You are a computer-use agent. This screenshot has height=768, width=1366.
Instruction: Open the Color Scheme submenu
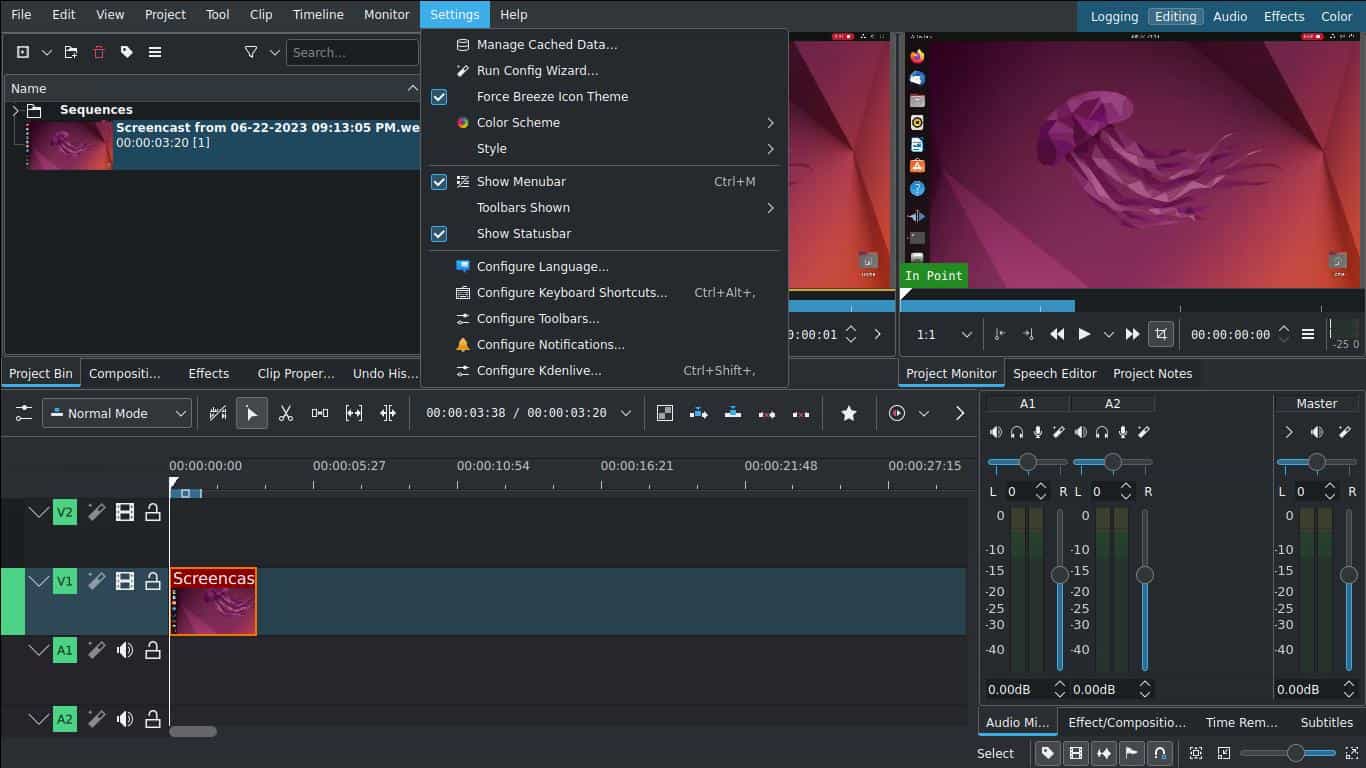(x=519, y=122)
